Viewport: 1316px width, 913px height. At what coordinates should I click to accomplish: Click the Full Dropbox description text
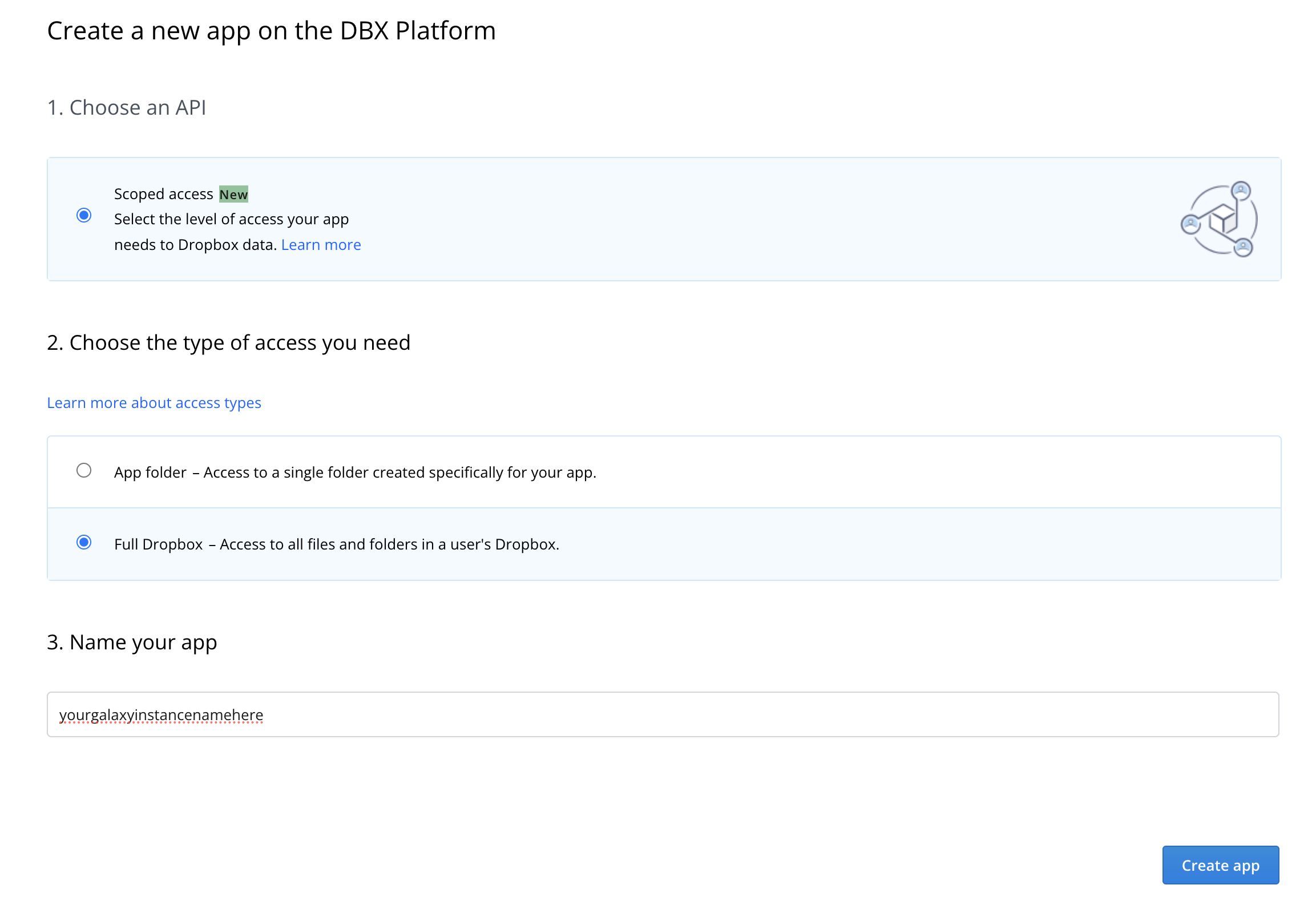337,544
